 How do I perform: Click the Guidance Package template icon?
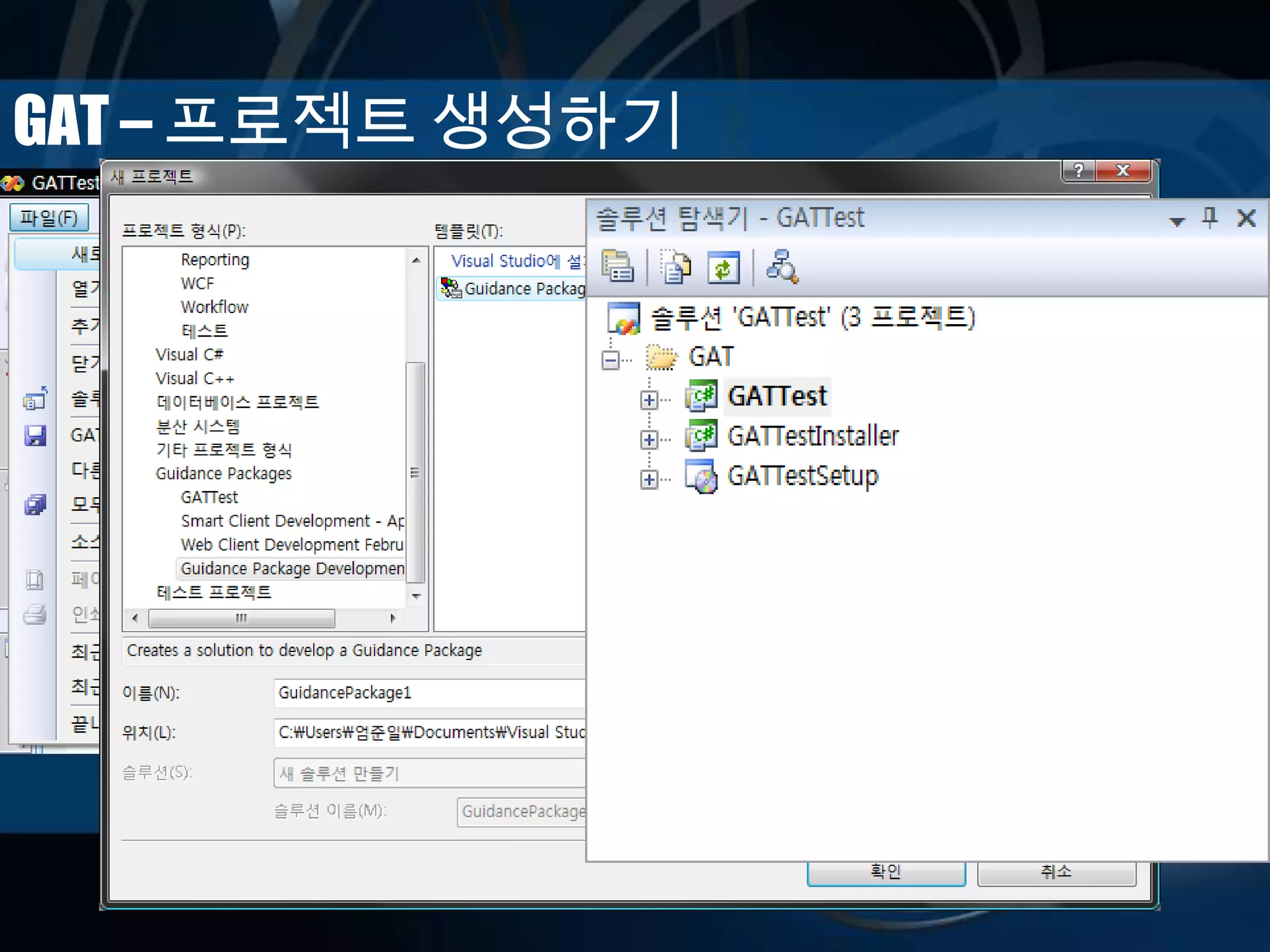[451, 288]
